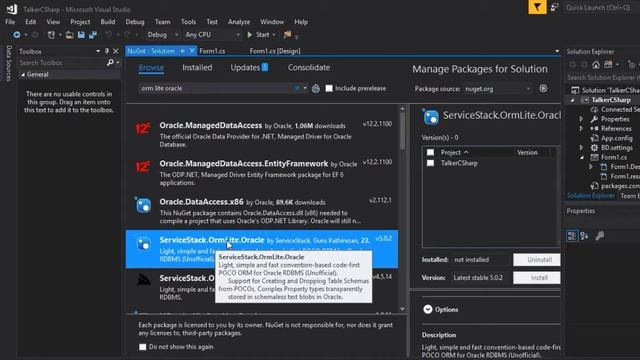Image resolution: width=640 pixels, height=360 pixels.
Task: Click the Save toolbar icon
Action: tap(81, 35)
